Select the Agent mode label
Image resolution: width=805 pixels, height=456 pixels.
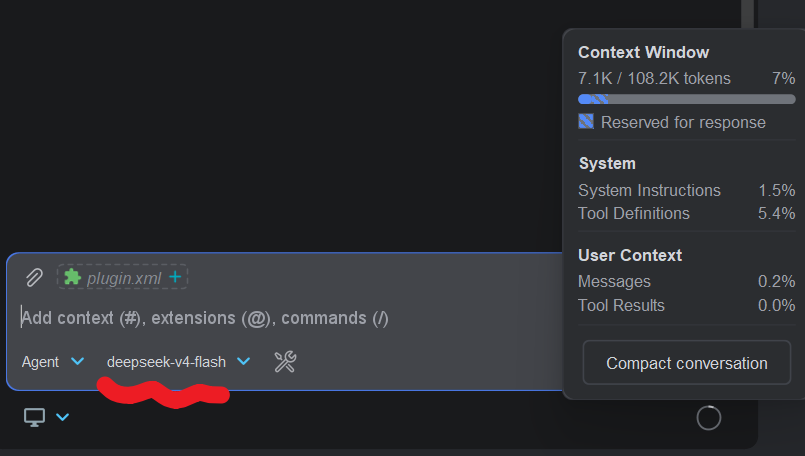(x=40, y=362)
